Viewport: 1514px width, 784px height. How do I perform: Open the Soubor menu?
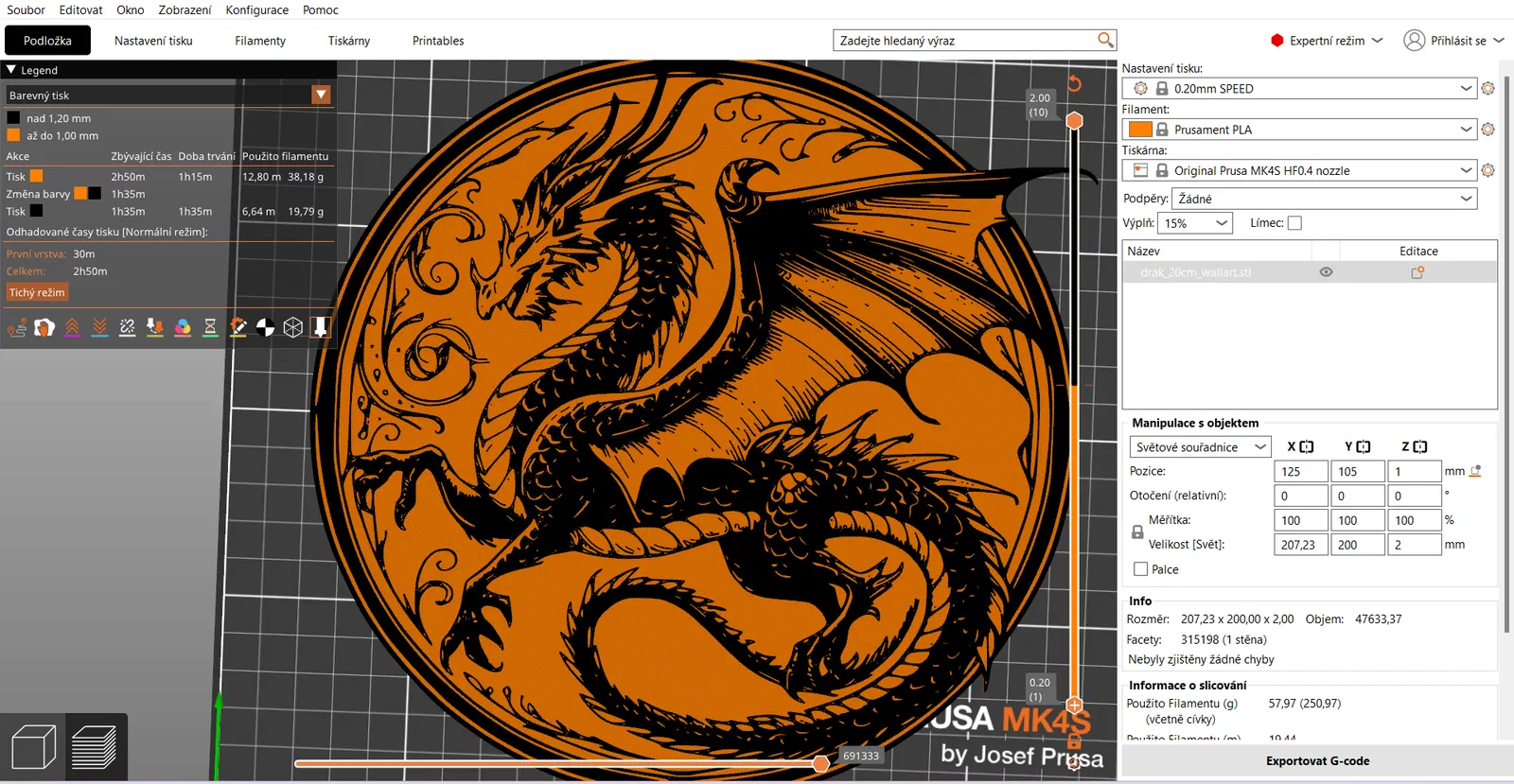point(26,9)
